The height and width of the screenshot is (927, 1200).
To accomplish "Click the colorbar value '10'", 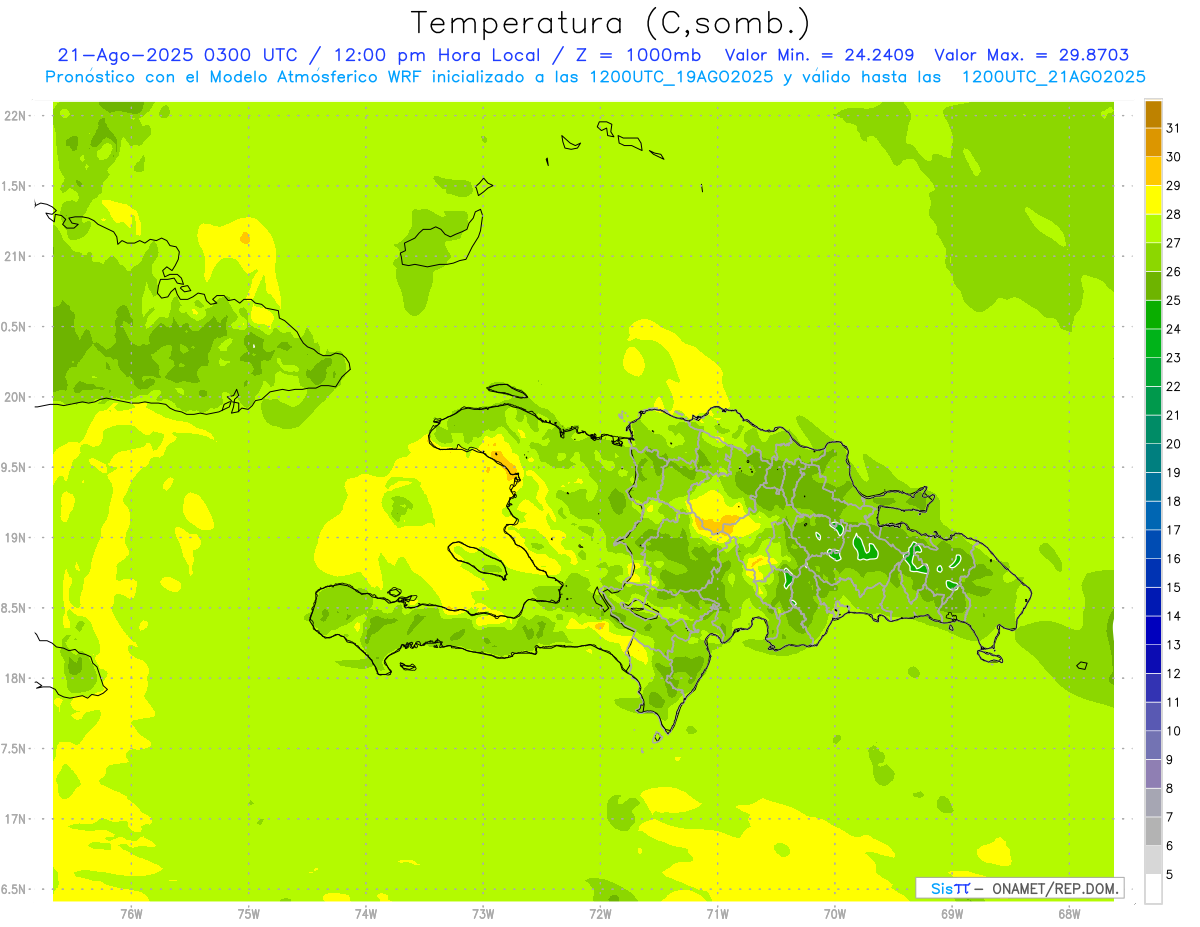I will click(x=1174, y=731).
